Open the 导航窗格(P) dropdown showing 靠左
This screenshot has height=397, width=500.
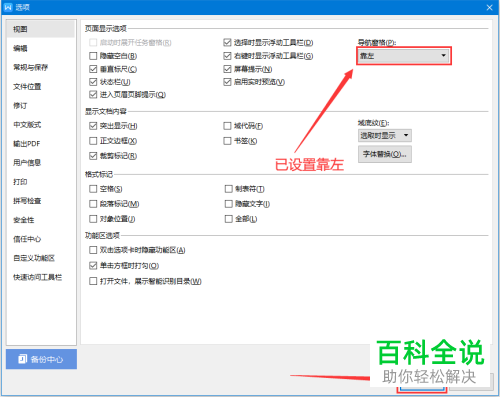tap(404, 56)
